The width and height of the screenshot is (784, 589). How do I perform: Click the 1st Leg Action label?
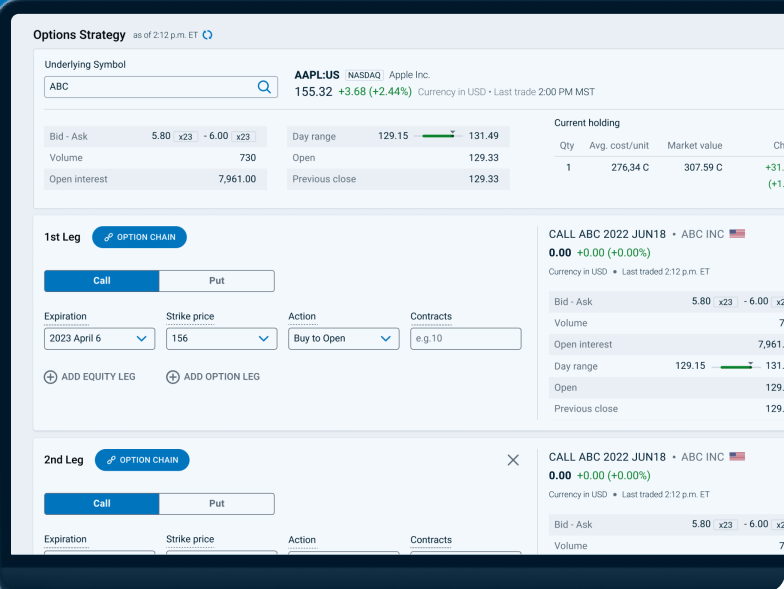[x=302, y=316]
